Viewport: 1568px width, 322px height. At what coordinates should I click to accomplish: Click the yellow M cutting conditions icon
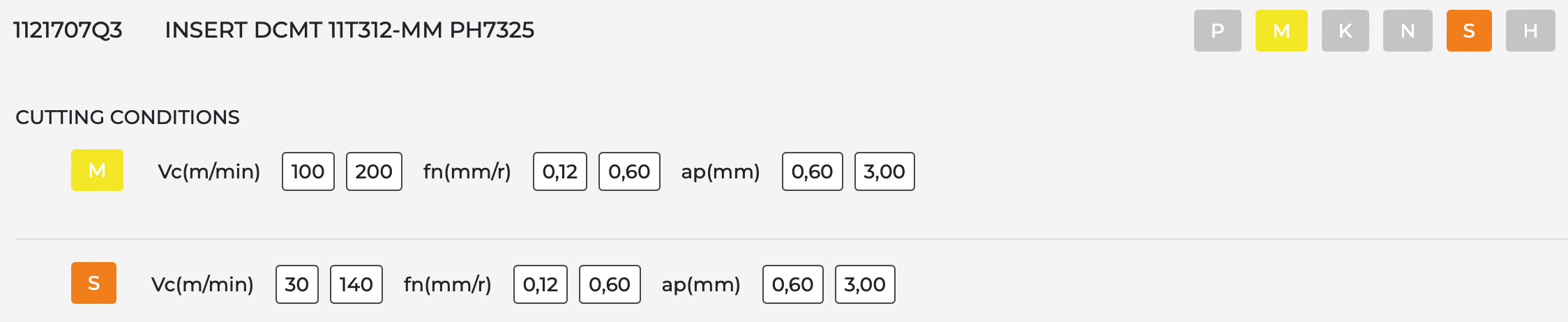click(97, 170)
